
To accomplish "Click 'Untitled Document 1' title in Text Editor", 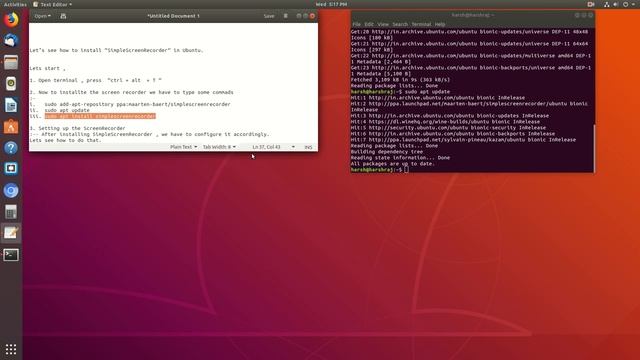I will pos(173,16).
